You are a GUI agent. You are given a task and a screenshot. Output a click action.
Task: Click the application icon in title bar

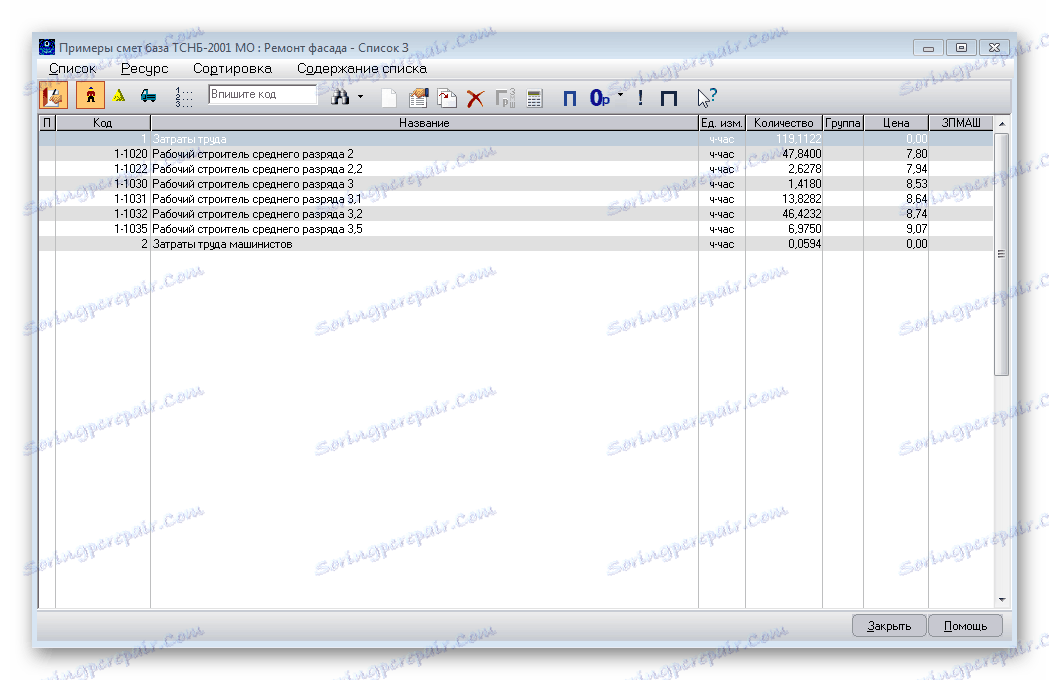click(x=47, y=47)
